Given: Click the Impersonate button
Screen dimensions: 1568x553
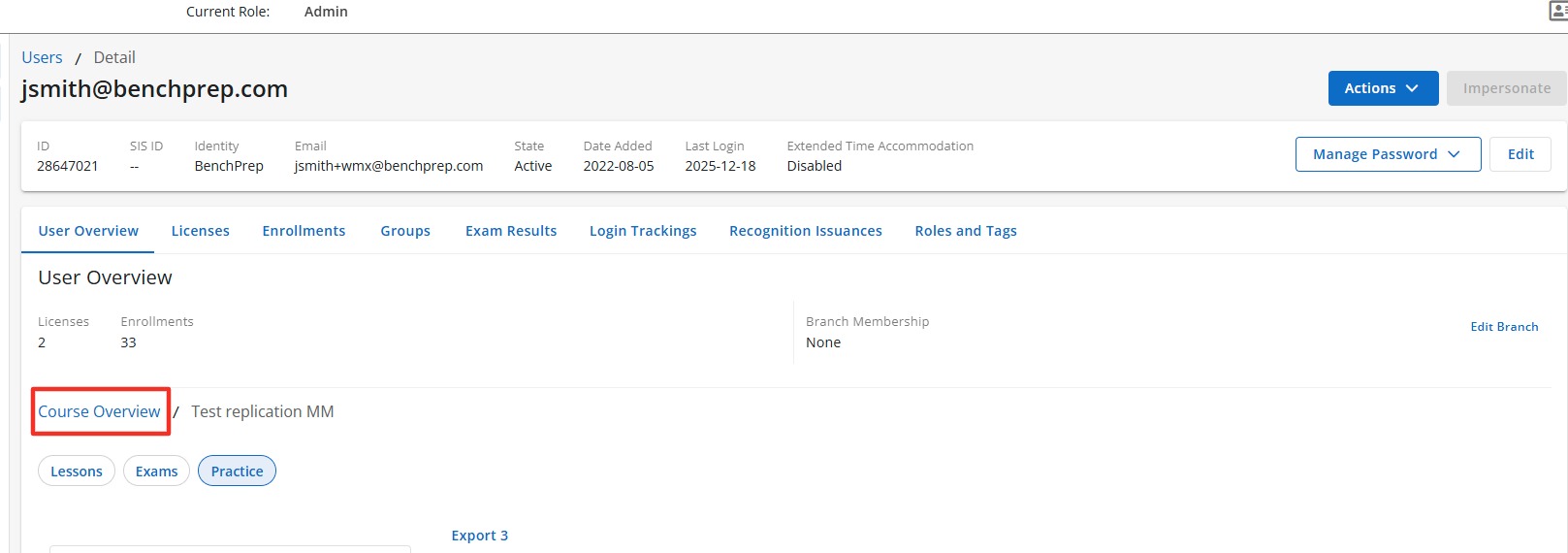Looking at the screenshot, I should tap(1506, 88).
